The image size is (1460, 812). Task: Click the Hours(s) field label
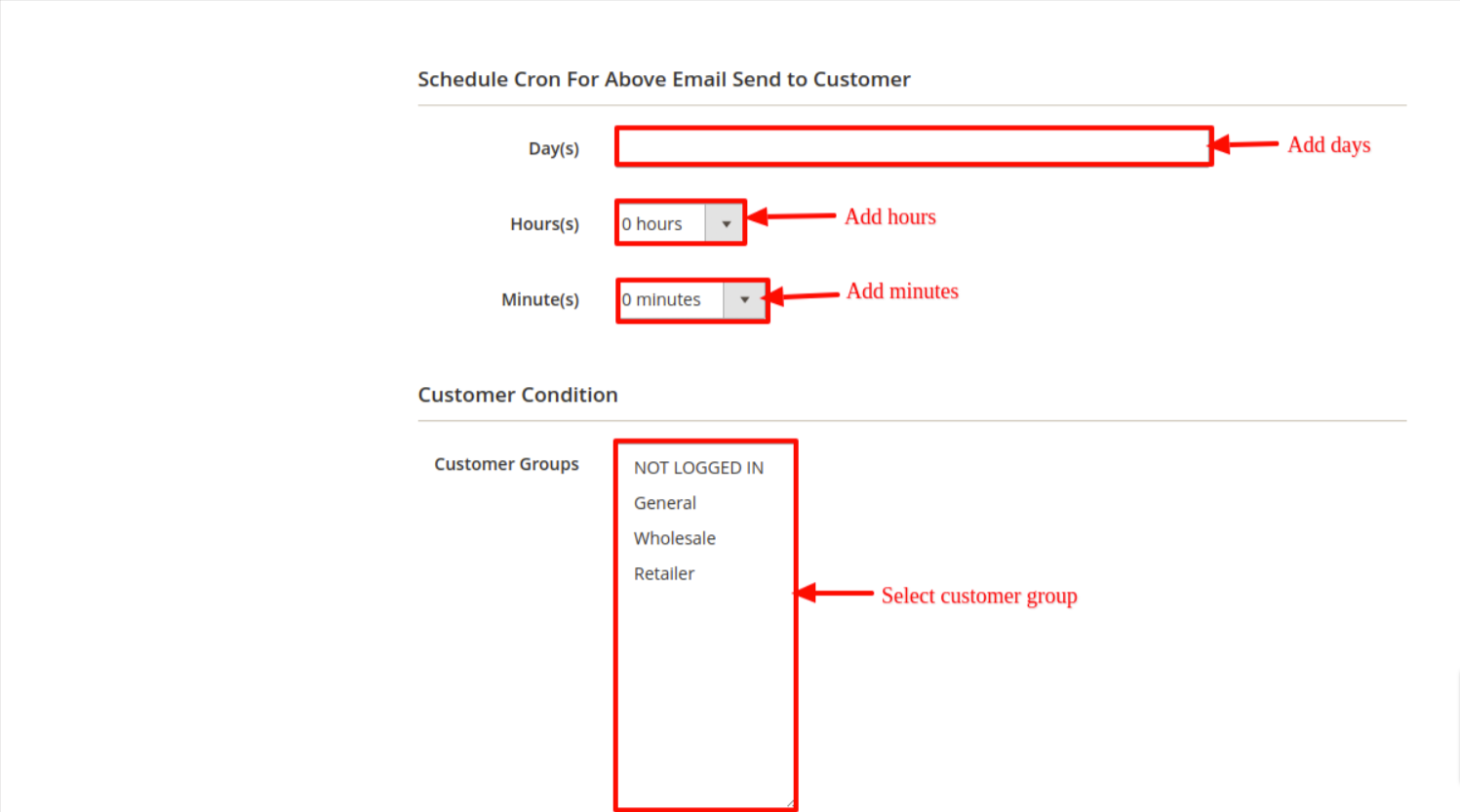(544, 224)
